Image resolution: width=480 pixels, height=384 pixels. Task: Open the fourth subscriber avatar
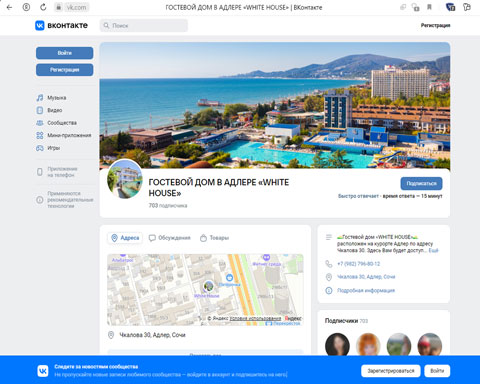click(x=429, y=345)
